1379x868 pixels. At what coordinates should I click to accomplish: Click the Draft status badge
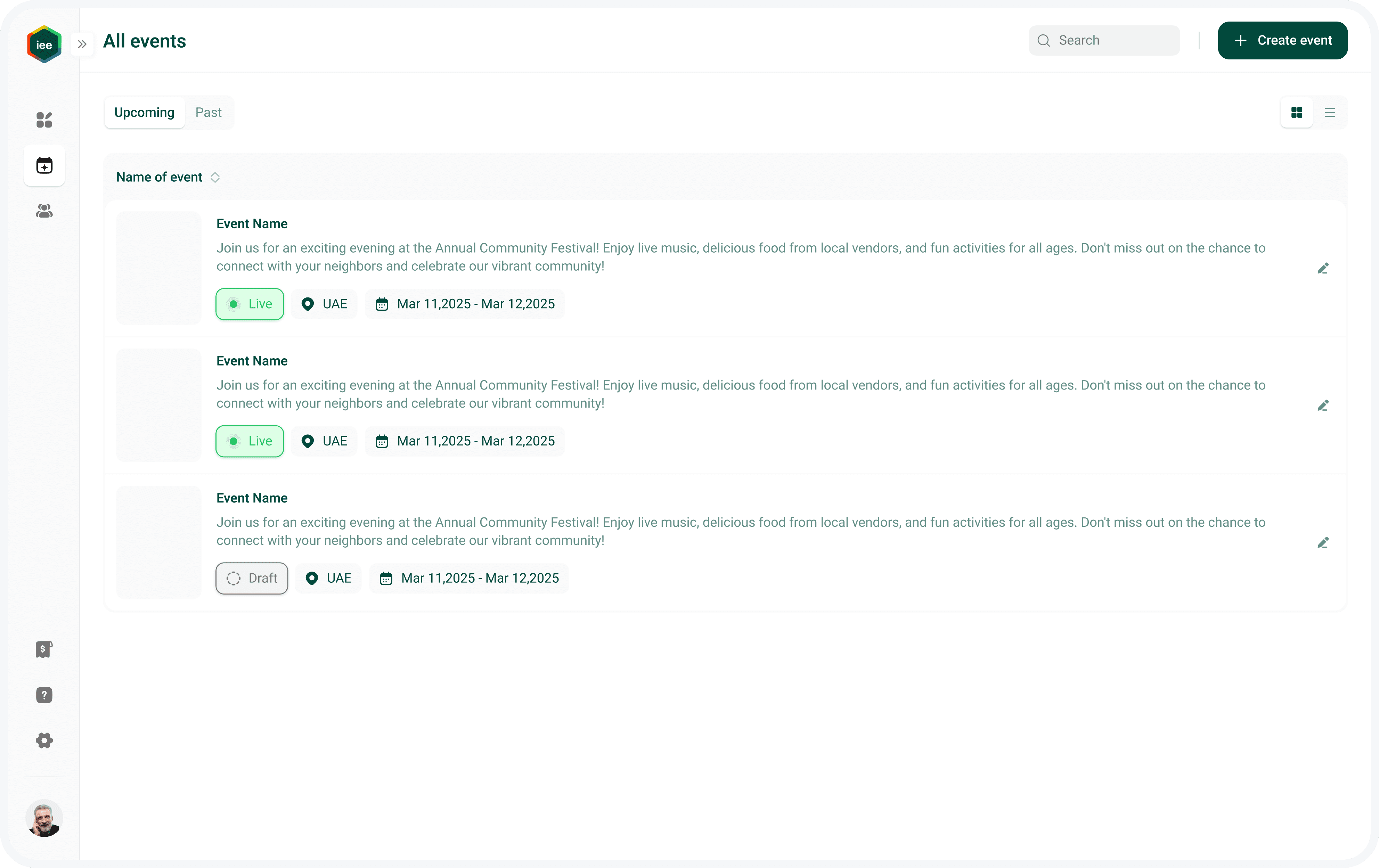tap(251, 578)
